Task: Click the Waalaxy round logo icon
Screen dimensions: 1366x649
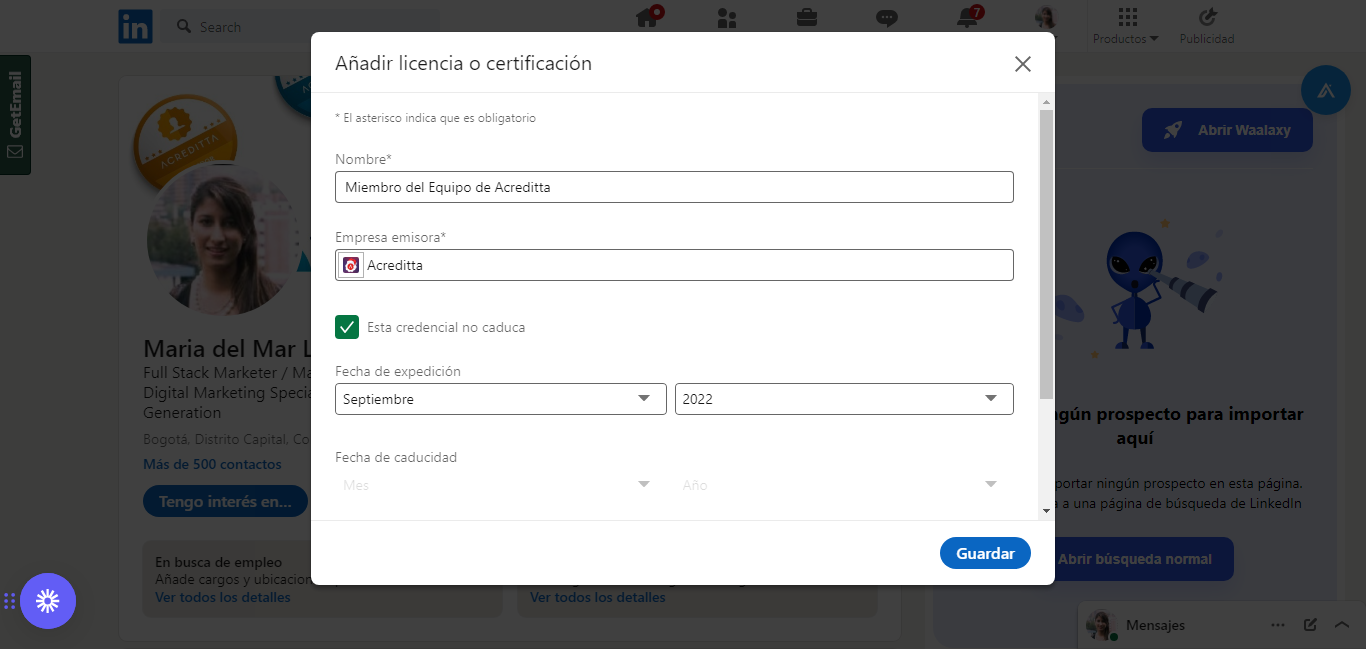Action: 1326,90
